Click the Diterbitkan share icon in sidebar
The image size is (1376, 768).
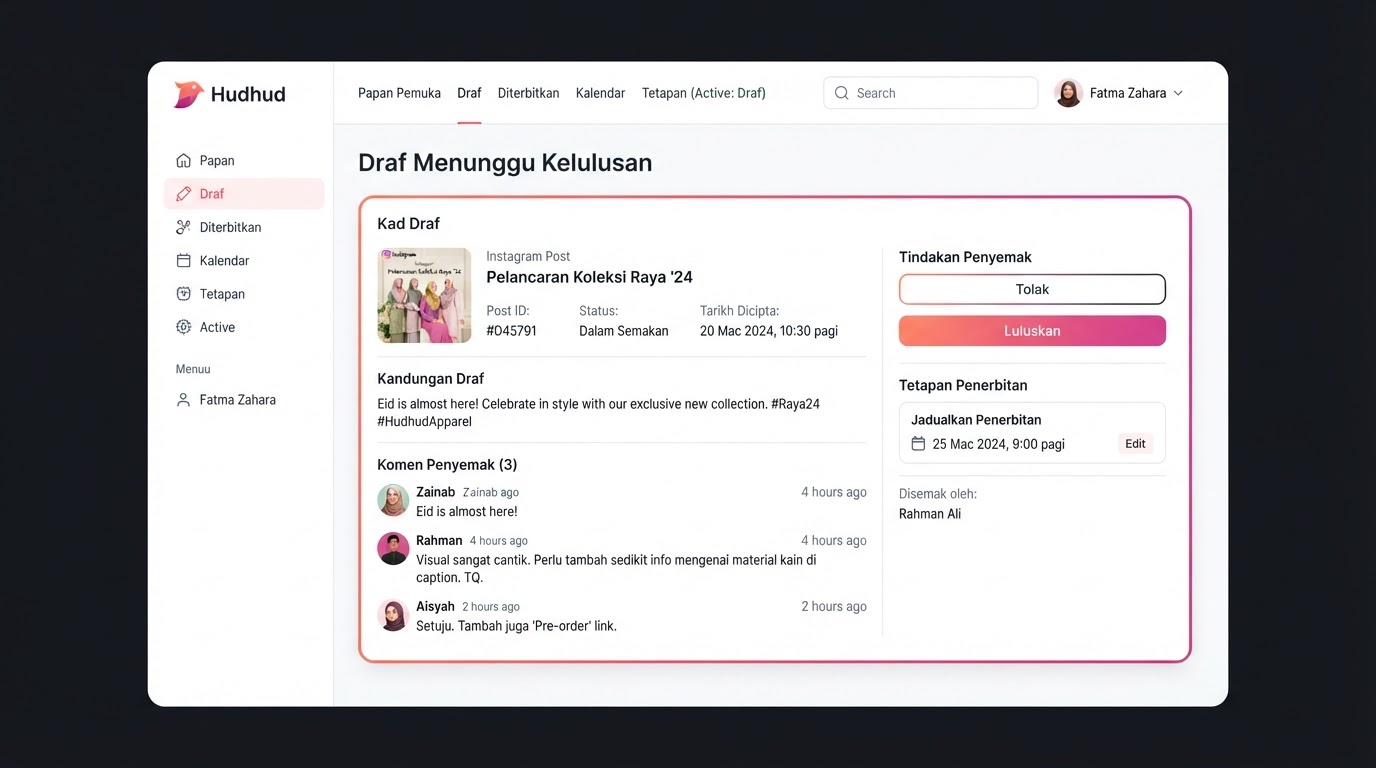pyautogui.click(x=183, y=227)
